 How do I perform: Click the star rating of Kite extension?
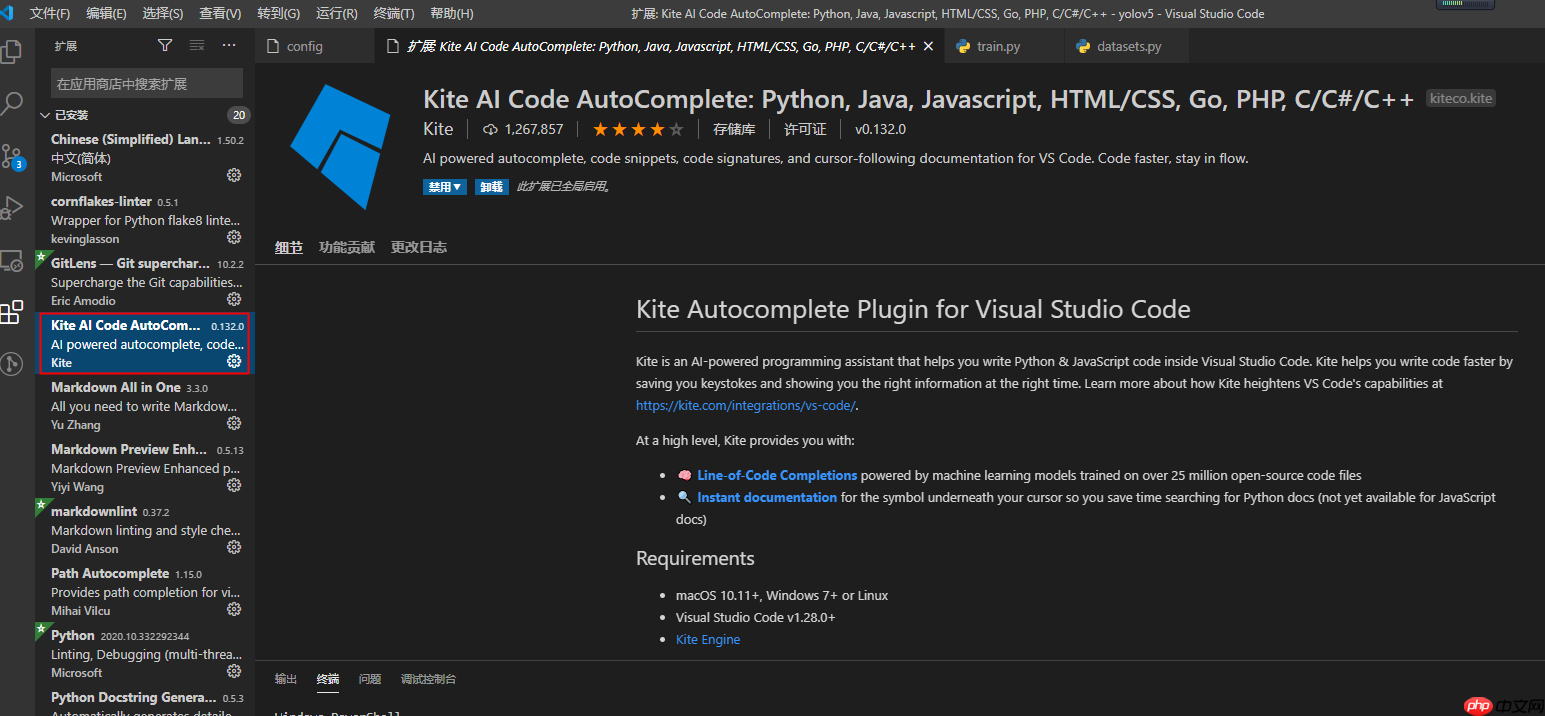pyautogui.click(x=638, y=129)
